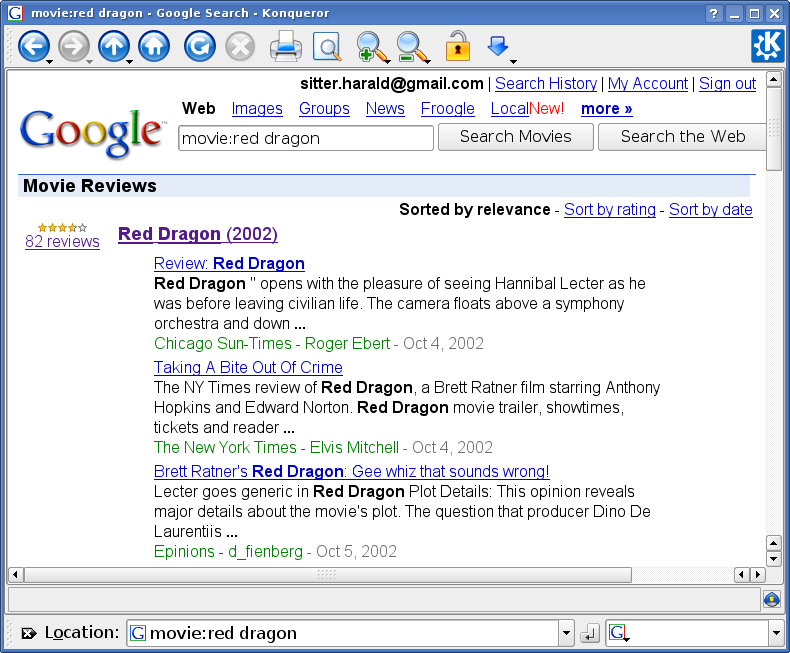Click the Sign out link
This screenshot has width=790, height=653.
pyautogui.click(x=728, y=84)
